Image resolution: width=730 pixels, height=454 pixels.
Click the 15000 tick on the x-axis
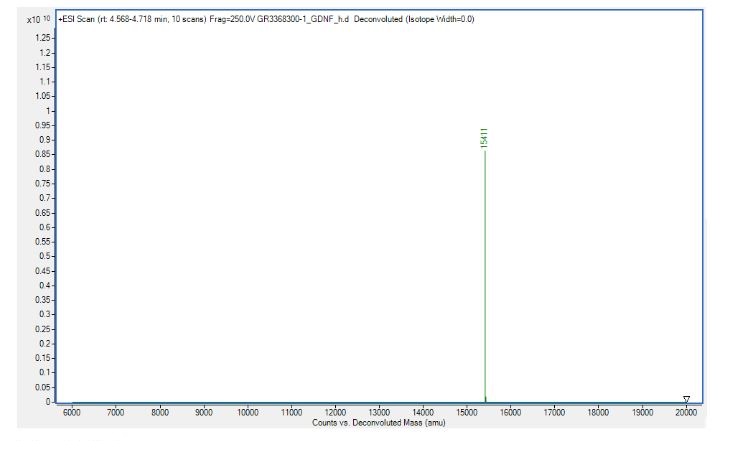pos(466,412)
